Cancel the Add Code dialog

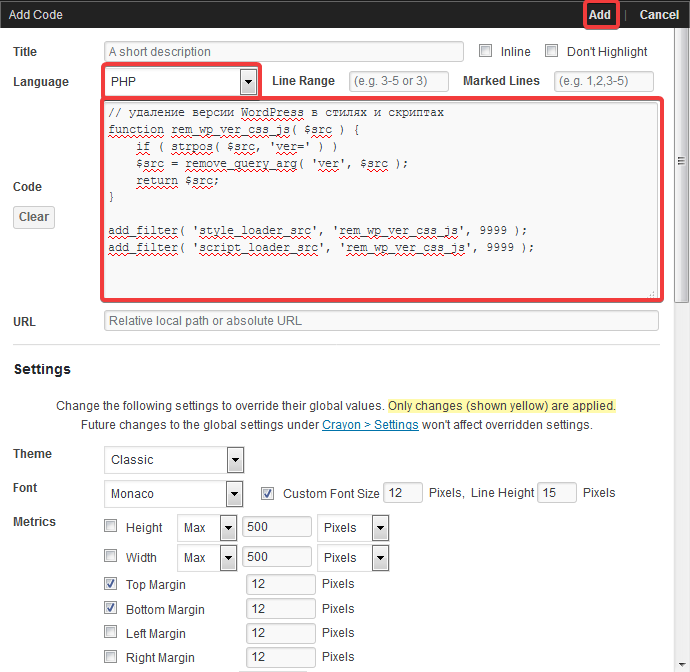tap(659, 15)
